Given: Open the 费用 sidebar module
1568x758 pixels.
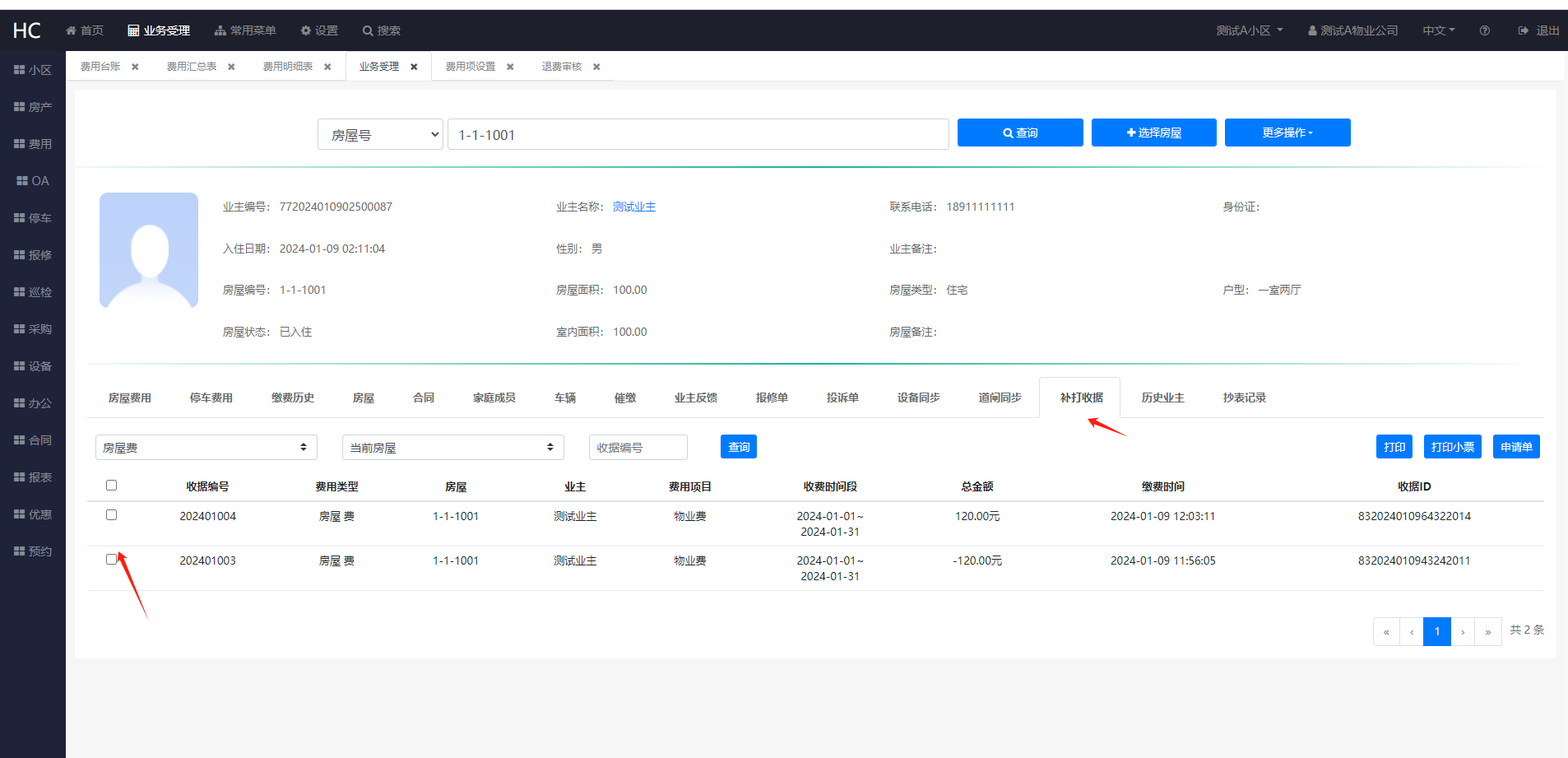Looking at the screenshot, I should (x=33, y=144).
